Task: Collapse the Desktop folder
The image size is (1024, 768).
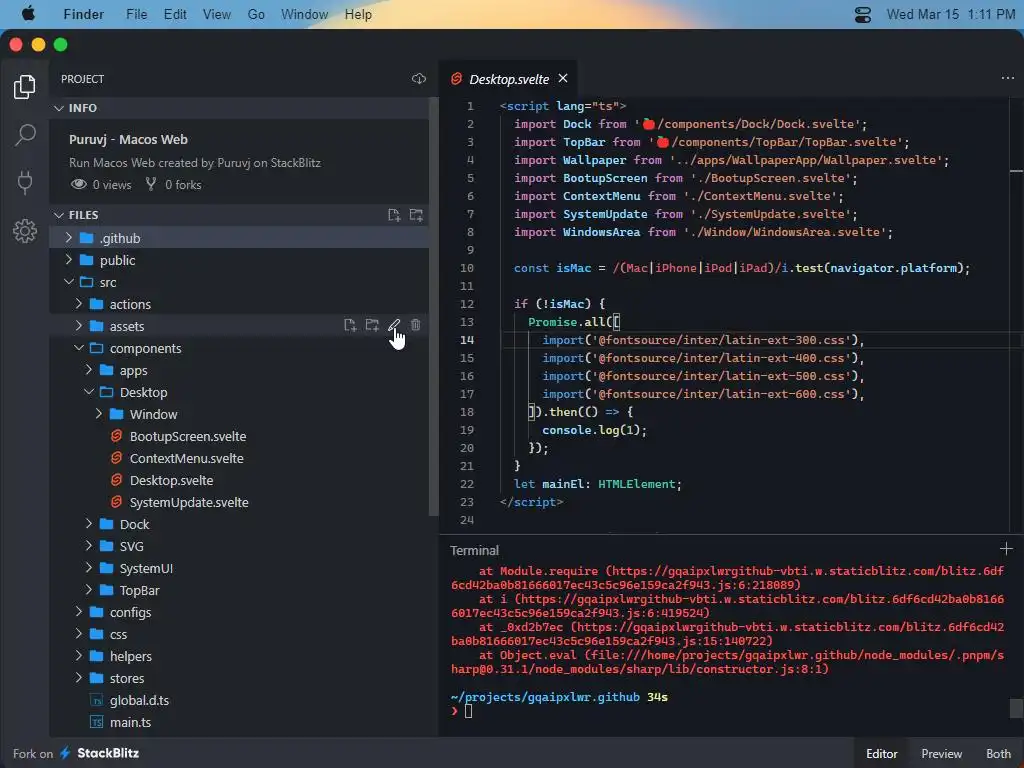Action: click(x=89, y=392)
